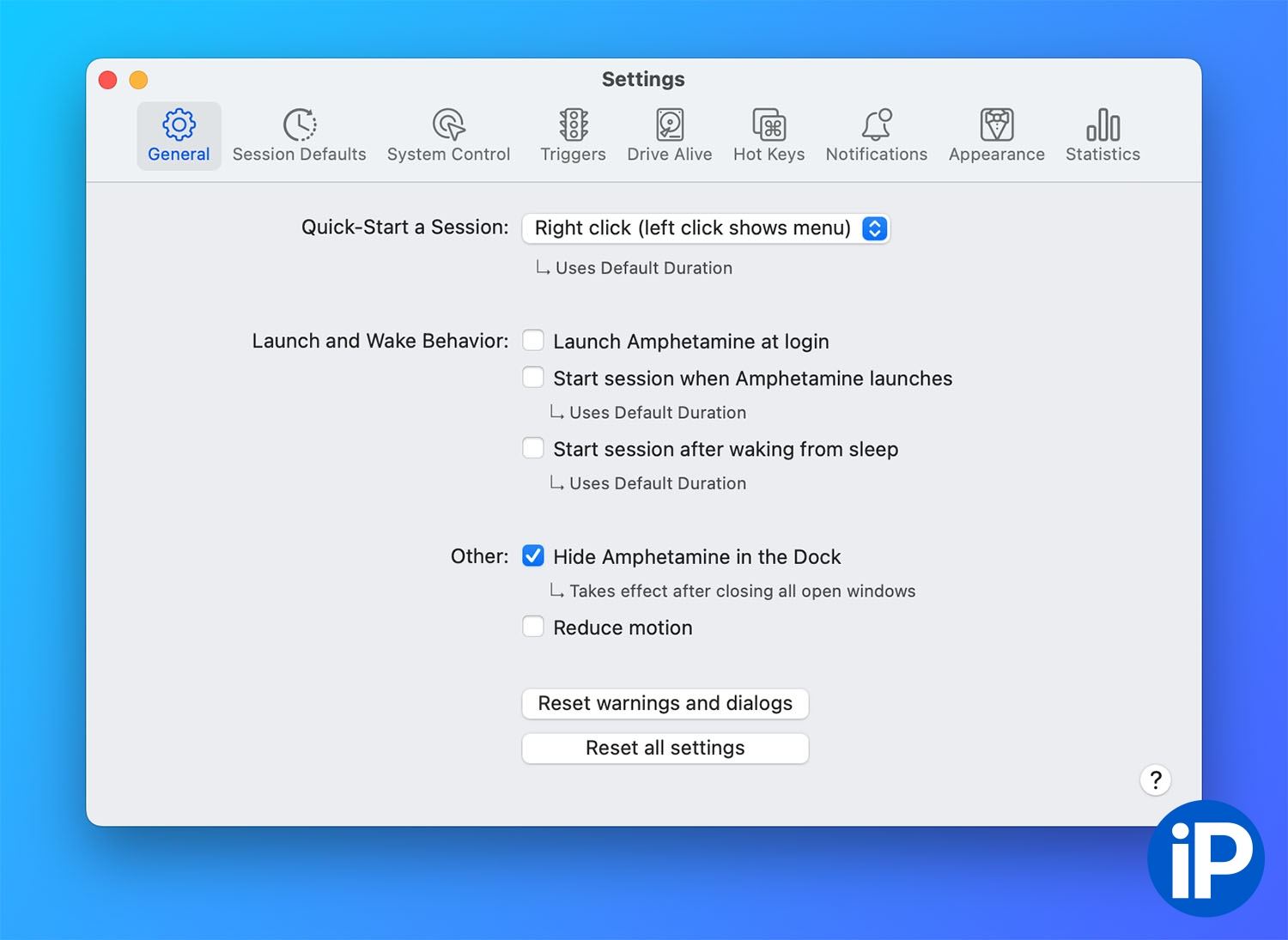Viewport: 1288px width, 940px height.
Task: Open the Session Defaults clock icon
Action: pos(300,125)
